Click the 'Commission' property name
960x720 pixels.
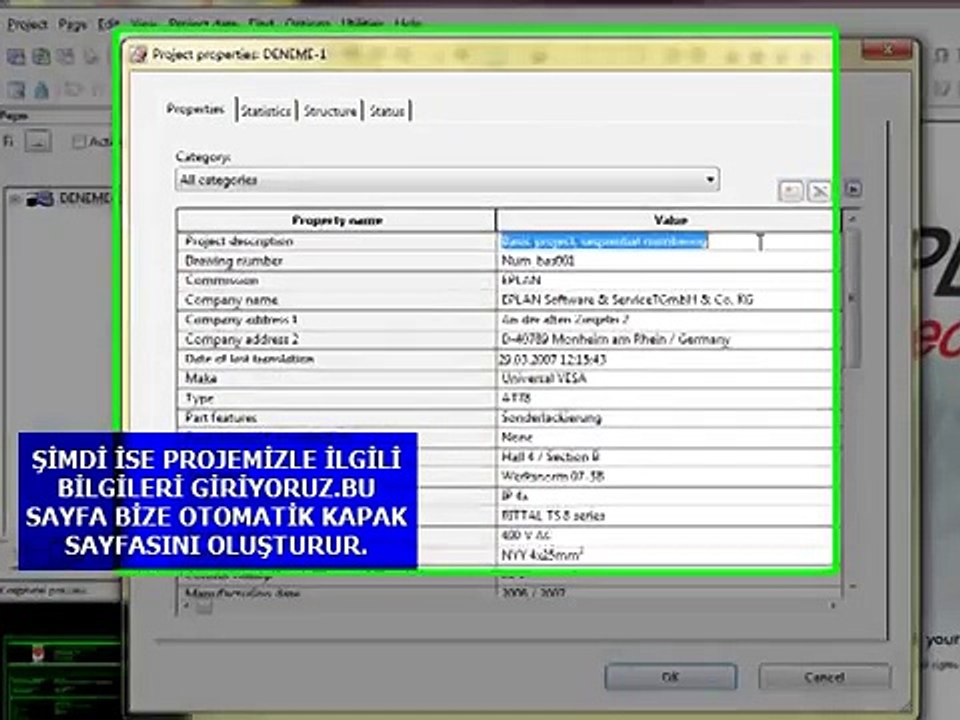point(222,280)
